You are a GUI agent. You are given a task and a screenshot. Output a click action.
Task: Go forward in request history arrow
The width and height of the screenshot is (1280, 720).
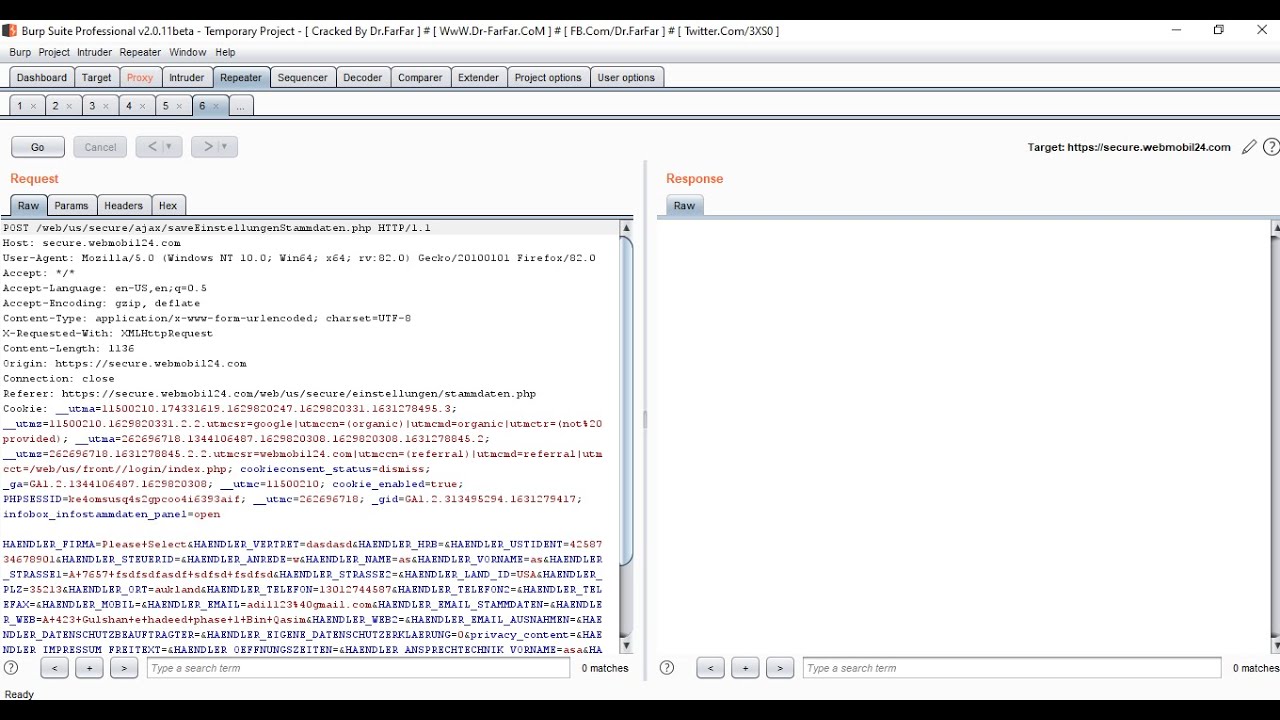coord(208,147)
